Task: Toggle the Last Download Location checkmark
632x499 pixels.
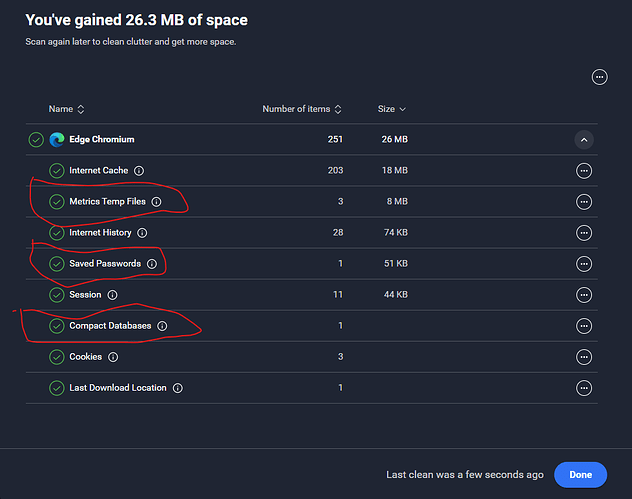Action: pos(57,388)
